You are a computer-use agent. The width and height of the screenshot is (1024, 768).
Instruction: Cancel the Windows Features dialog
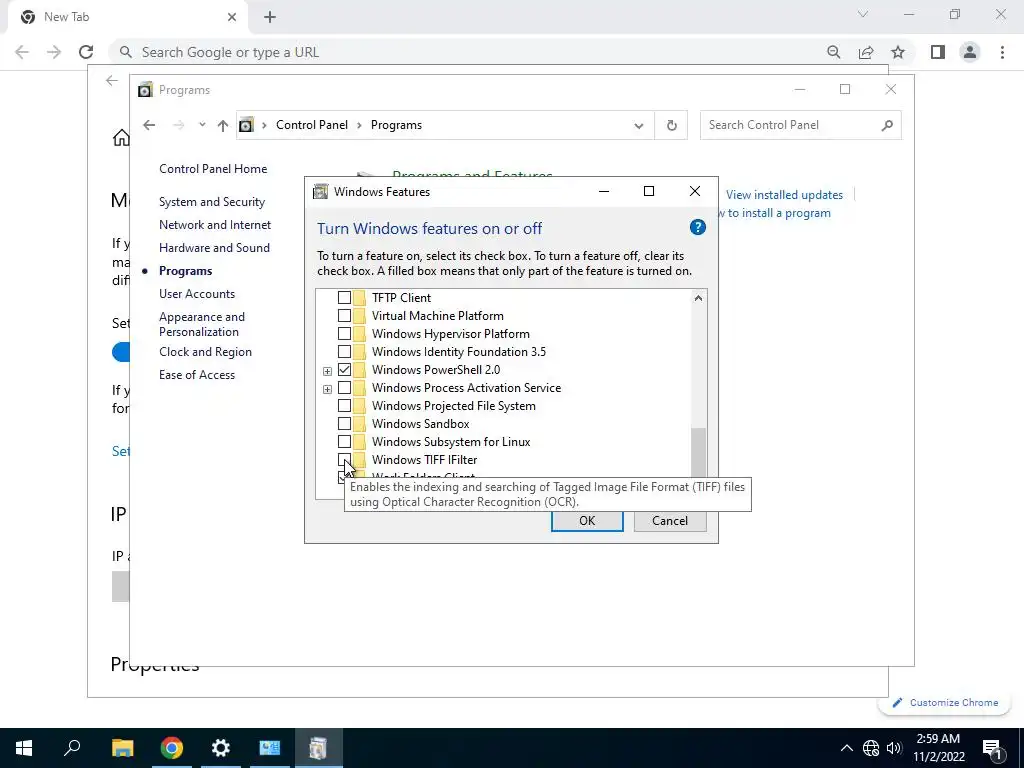669,520
